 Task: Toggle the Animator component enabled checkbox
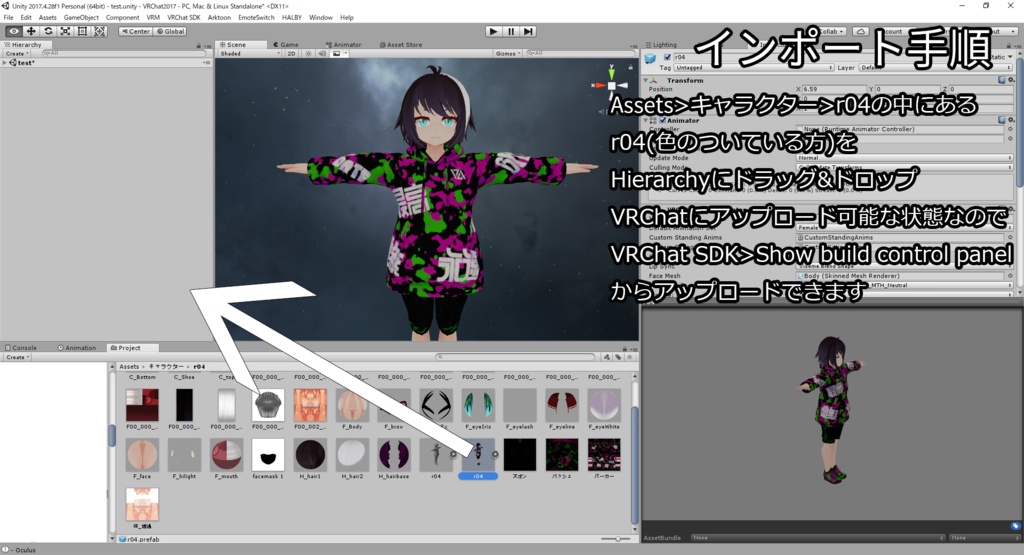(x=662, y=121)
